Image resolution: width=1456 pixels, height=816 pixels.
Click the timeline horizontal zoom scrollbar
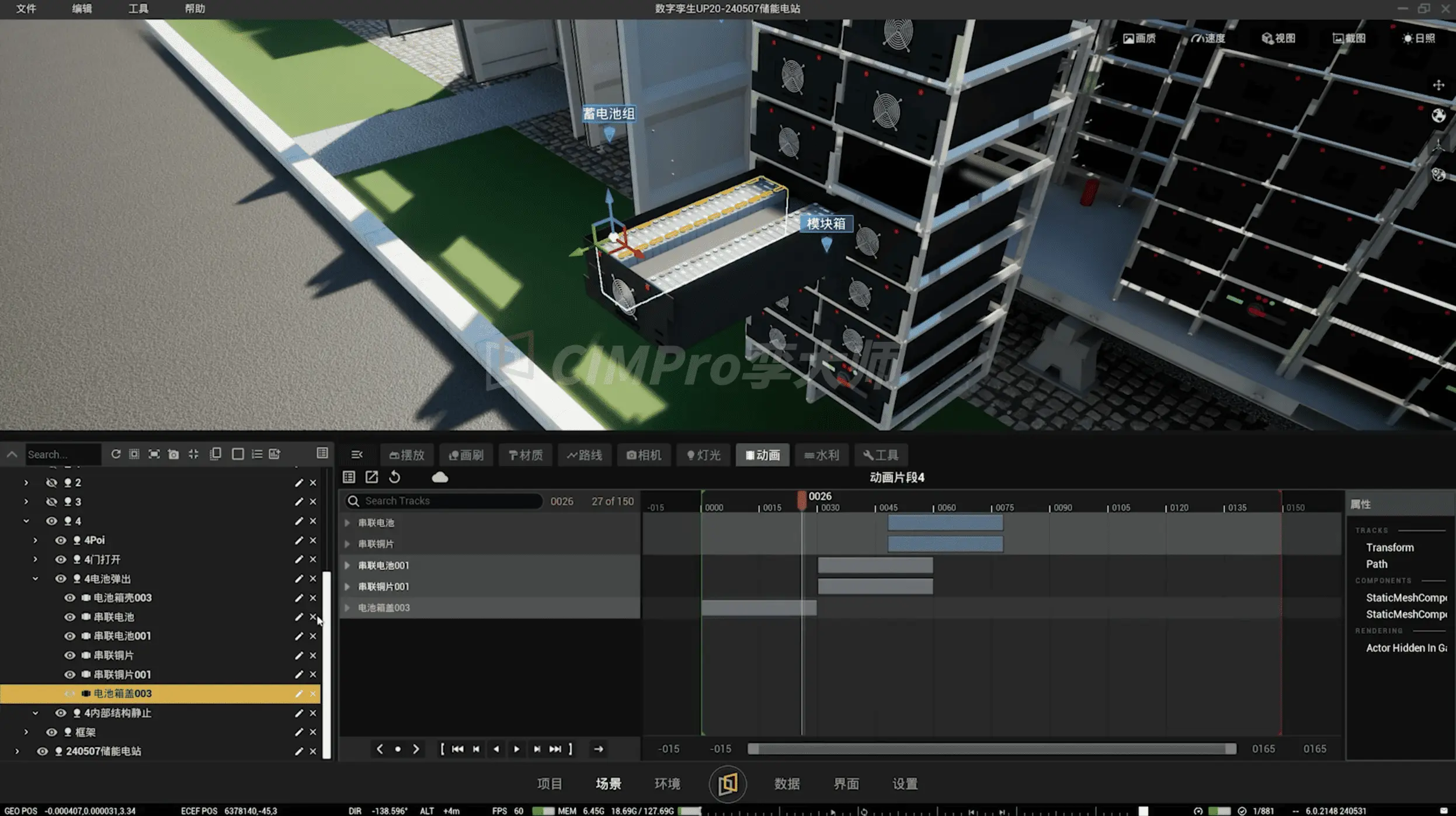click(991, 749)
